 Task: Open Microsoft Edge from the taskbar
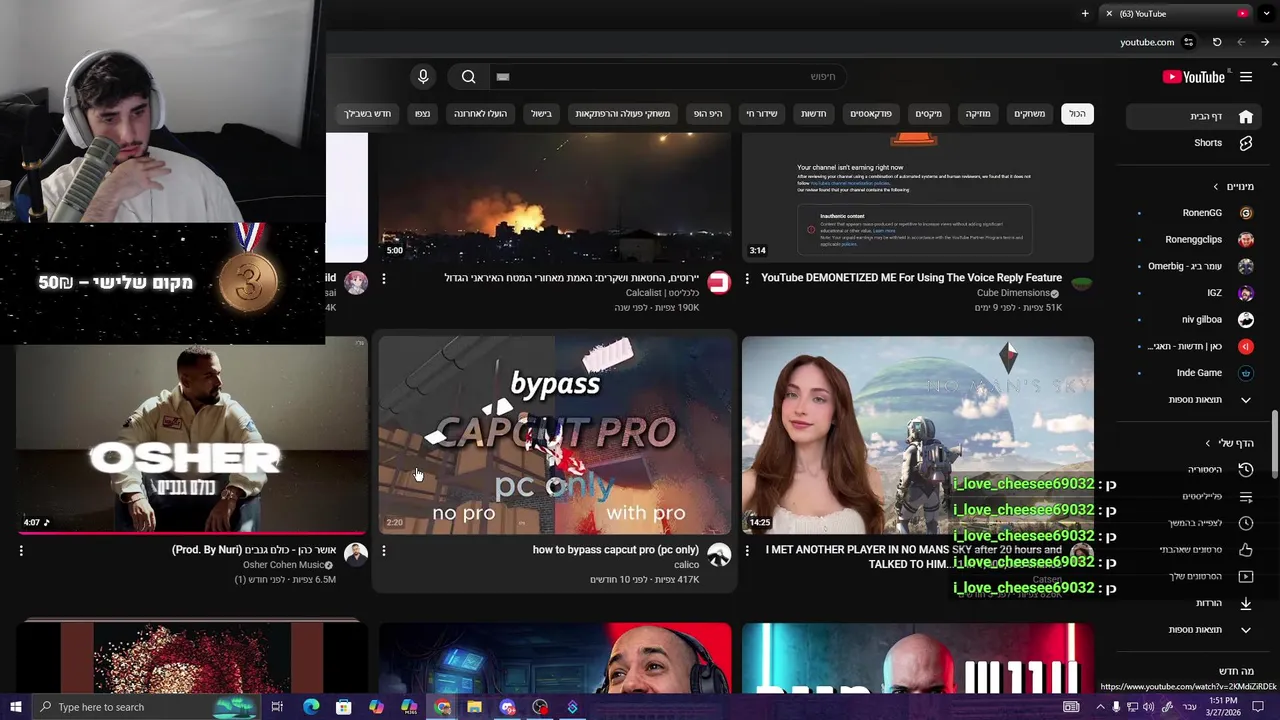311,707
